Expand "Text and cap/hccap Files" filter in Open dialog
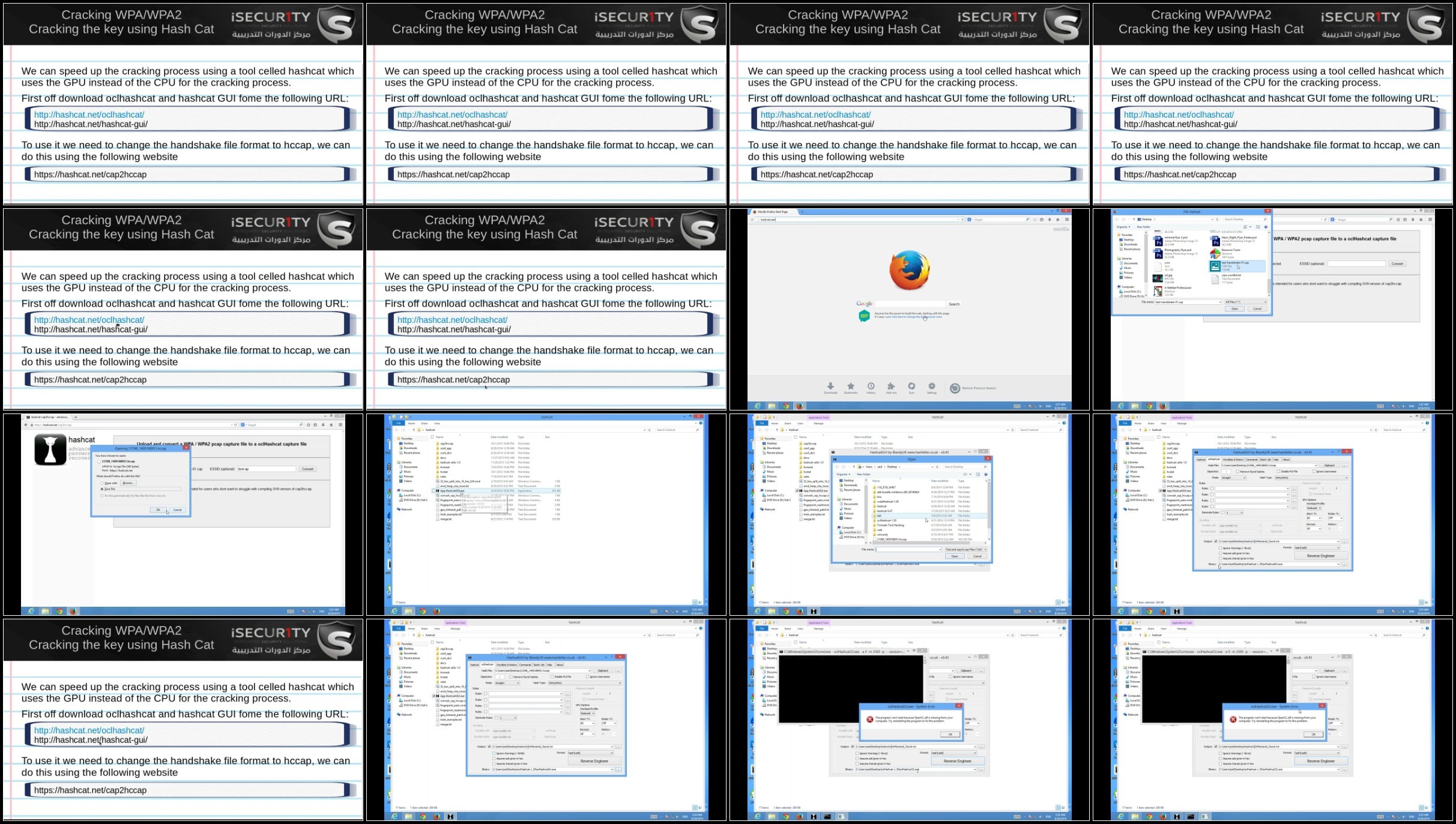This screenshot has width=1456, height=824. click(965, 549)
